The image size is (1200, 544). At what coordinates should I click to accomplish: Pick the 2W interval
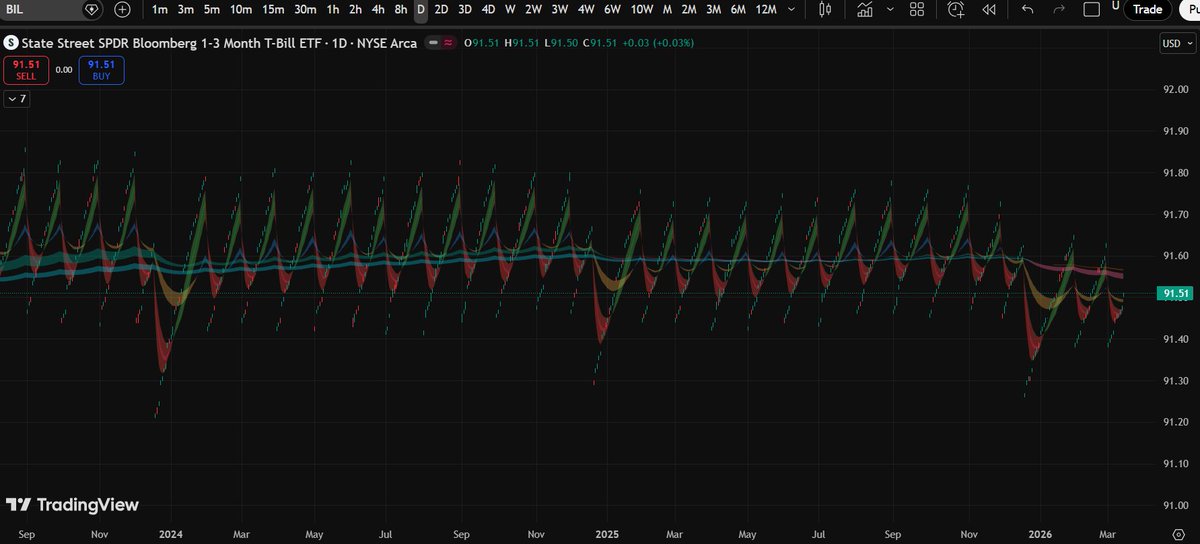point(534,9)
